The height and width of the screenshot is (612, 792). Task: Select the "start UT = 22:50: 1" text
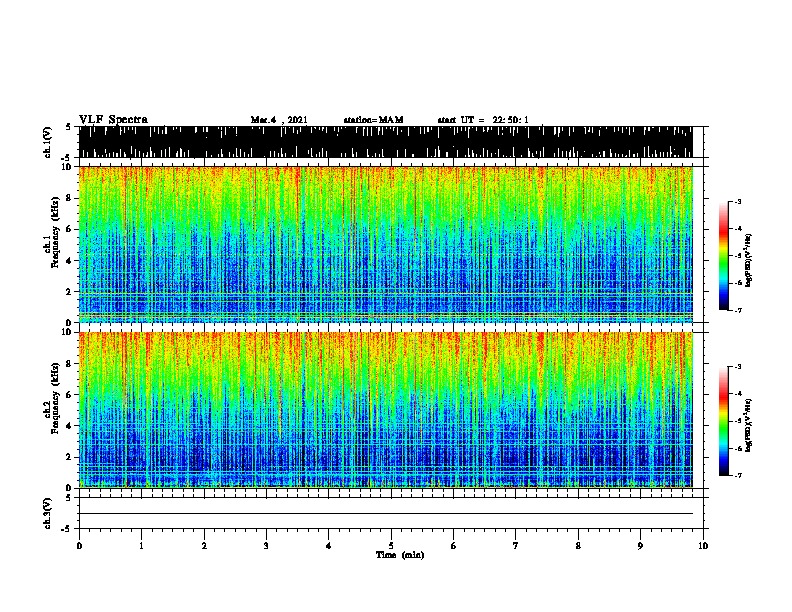[483, 120]
